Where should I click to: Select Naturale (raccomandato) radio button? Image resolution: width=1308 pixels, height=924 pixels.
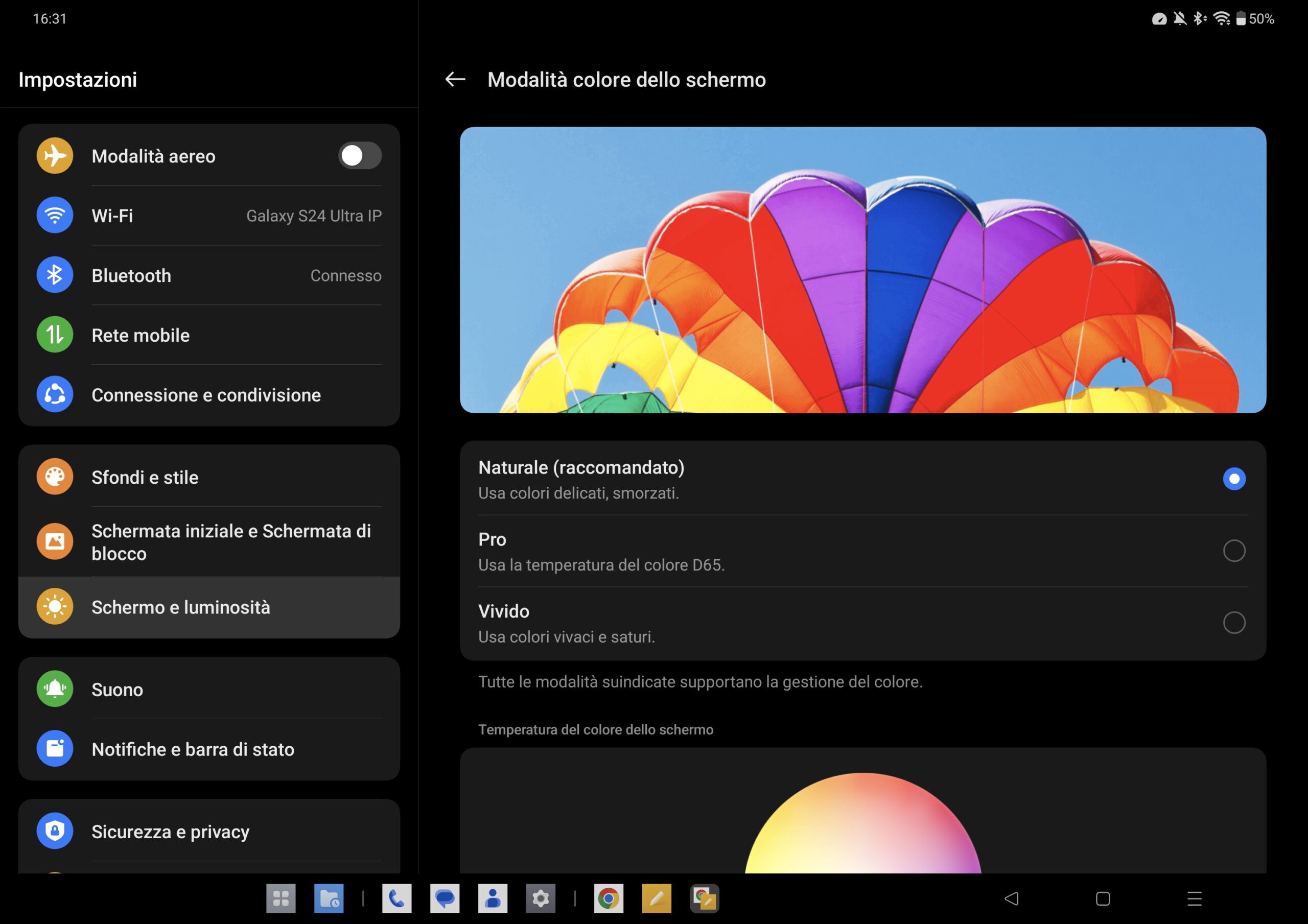click(x=1233, y=479)
